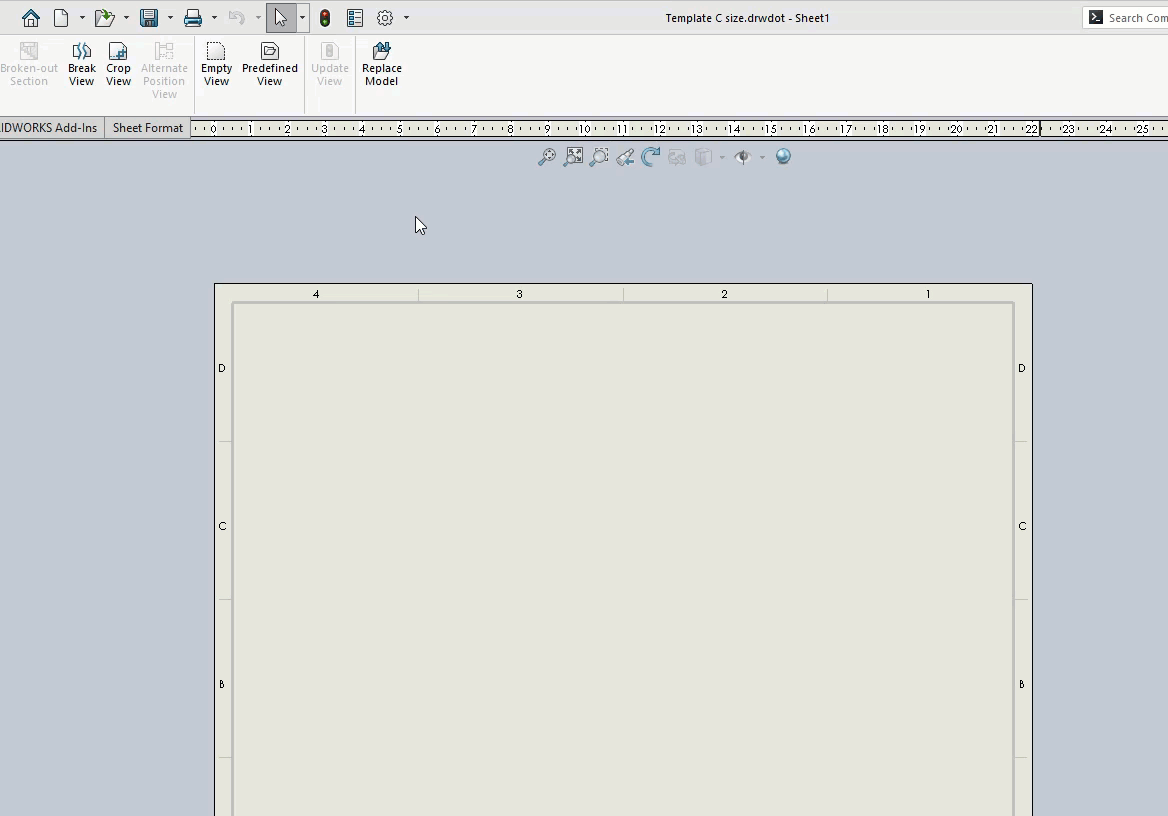Click the Rotate View icon
The width and height of the screenshot is (1168, 816).
(x=651, y=157)
